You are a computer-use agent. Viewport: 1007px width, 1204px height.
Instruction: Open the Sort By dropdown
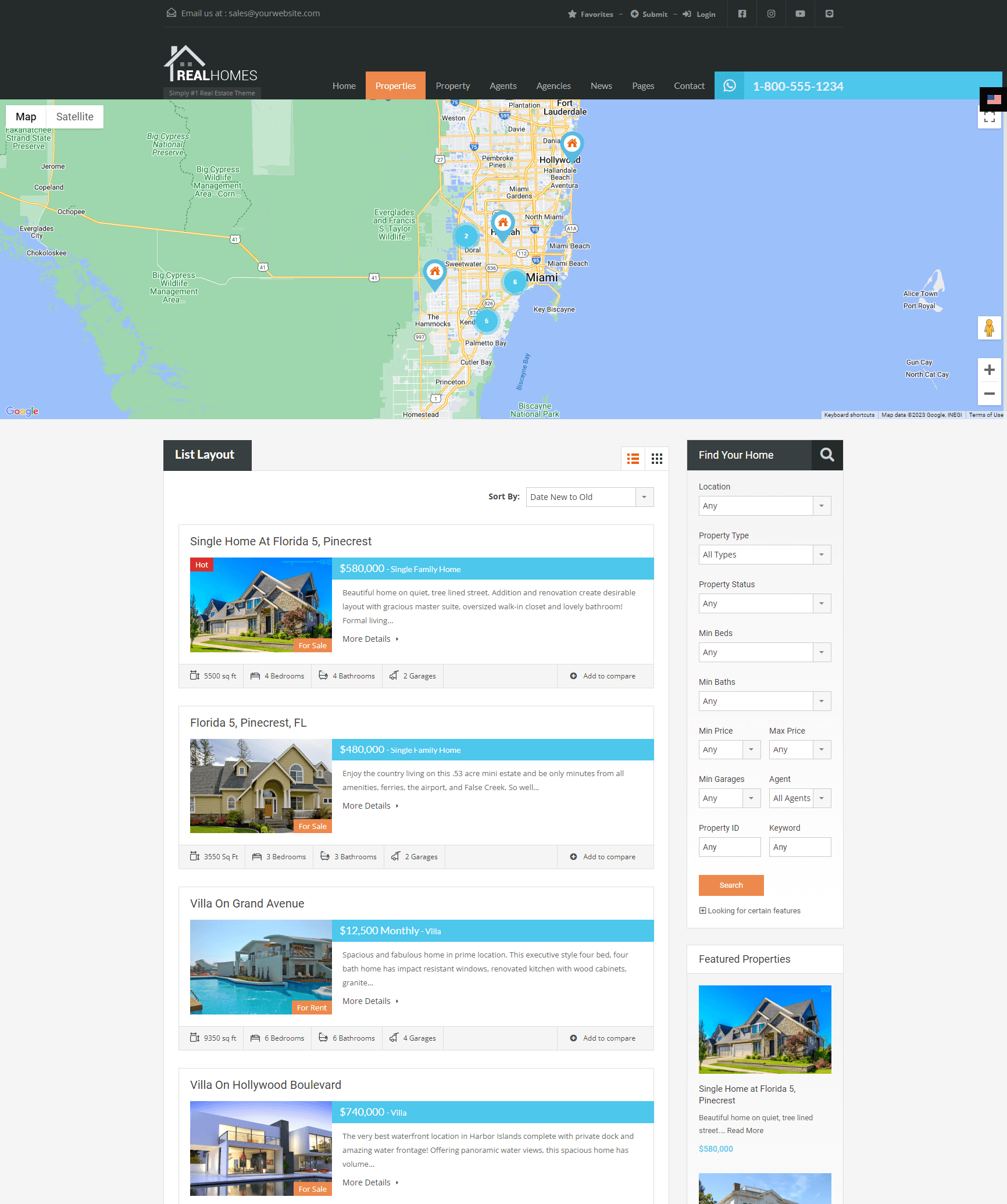(590, 497)
